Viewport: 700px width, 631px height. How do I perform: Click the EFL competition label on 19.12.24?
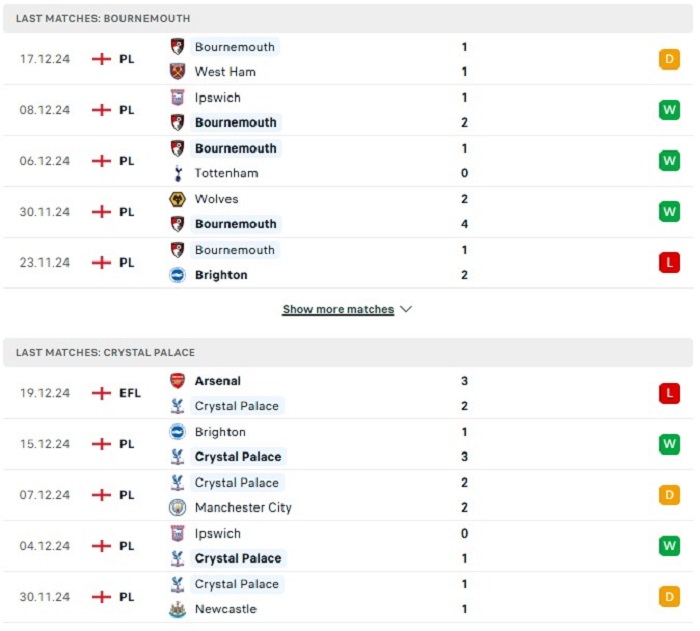130,393
